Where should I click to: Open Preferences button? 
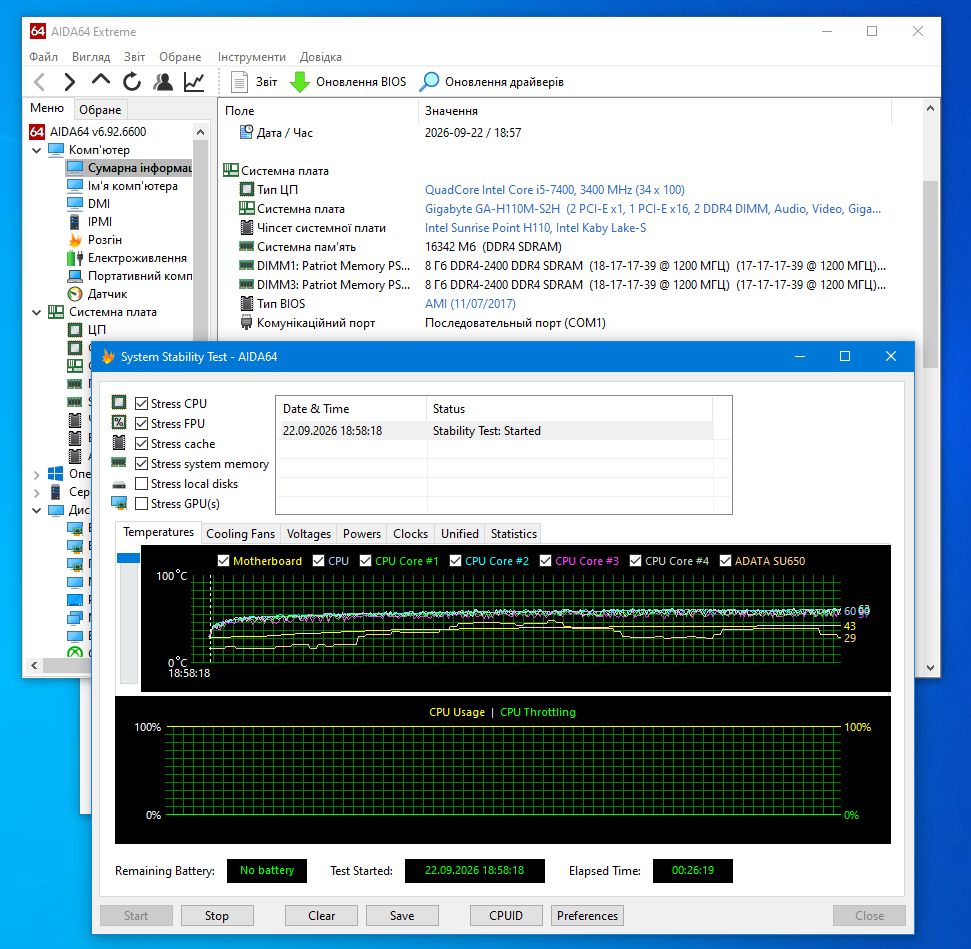point(587,916)
